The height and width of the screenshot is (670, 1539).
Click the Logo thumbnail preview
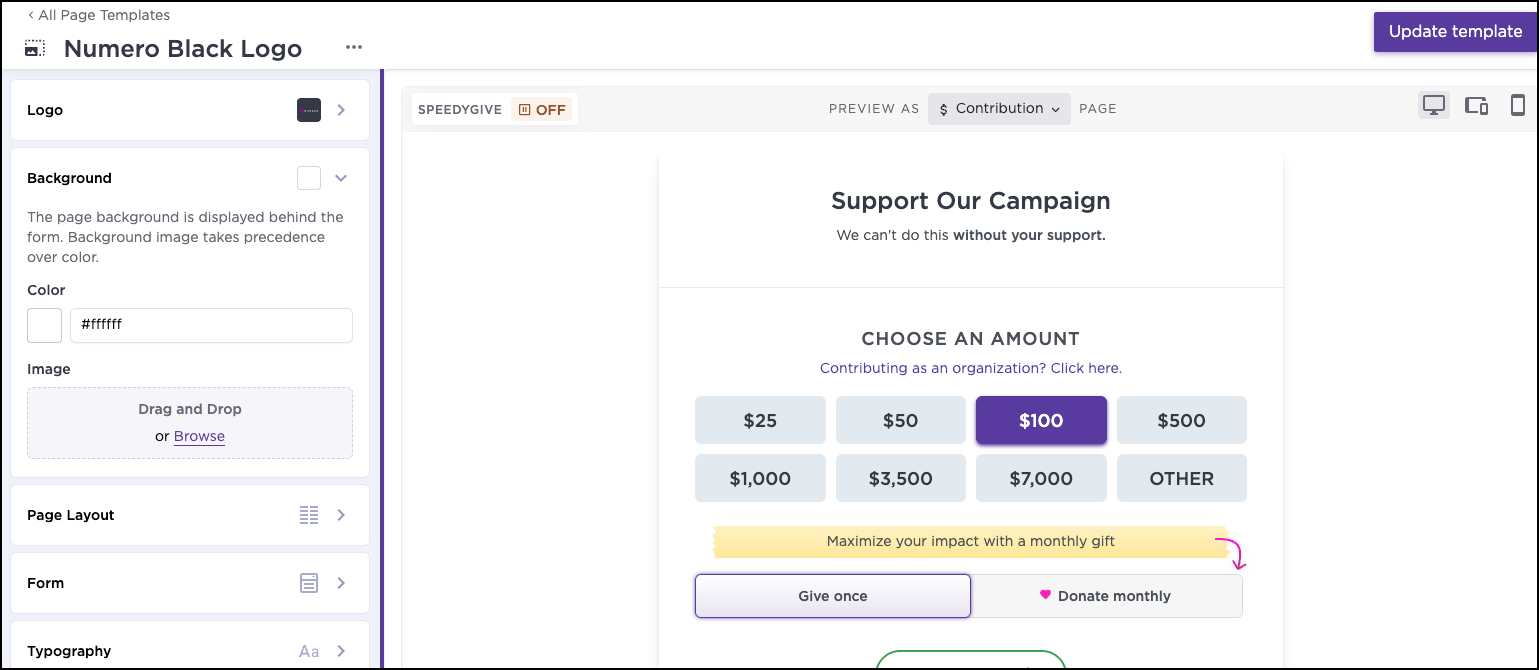pyautogui.click(x=309, y=110)
